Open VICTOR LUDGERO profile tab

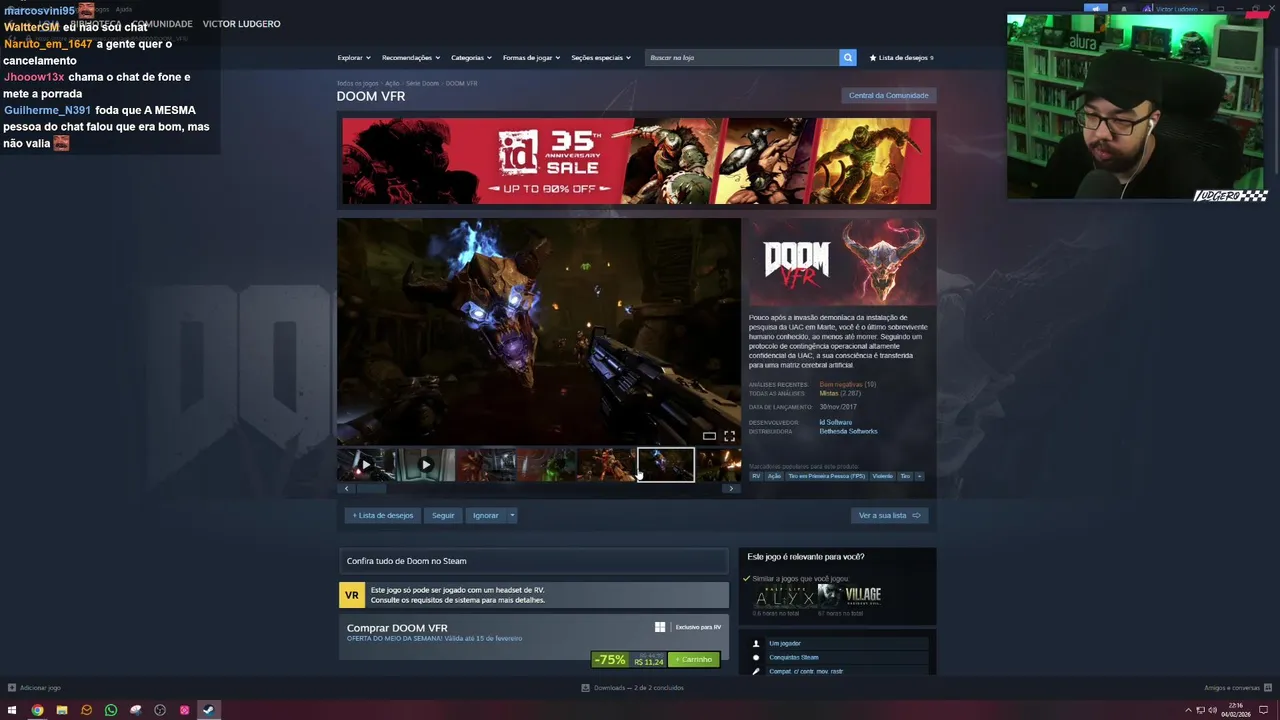(x=241, y=24)
